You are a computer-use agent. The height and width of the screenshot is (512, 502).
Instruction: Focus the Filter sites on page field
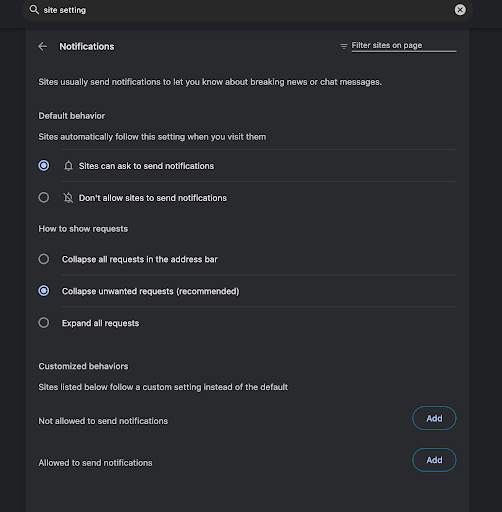[x=404, y=45]
